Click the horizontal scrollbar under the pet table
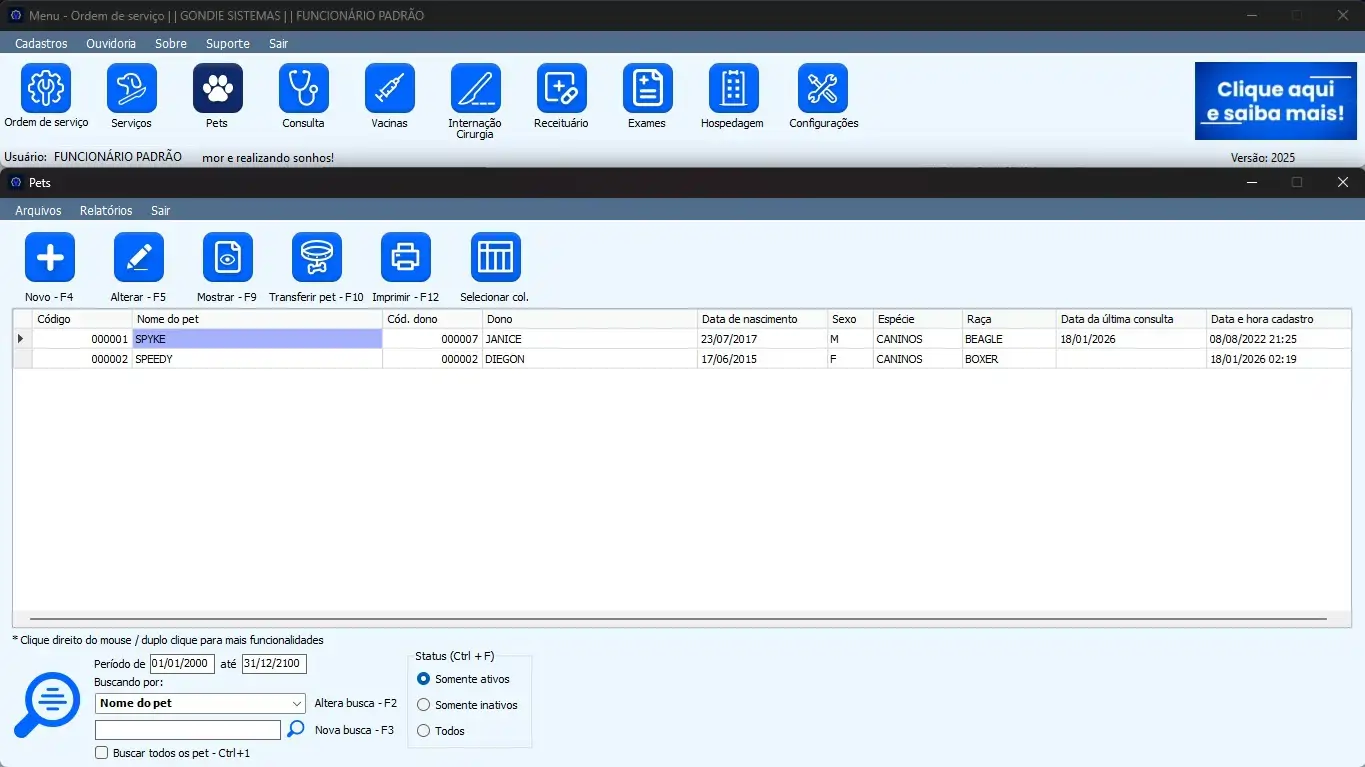This screenshot has height=767, width=1365. click(678, 619)
